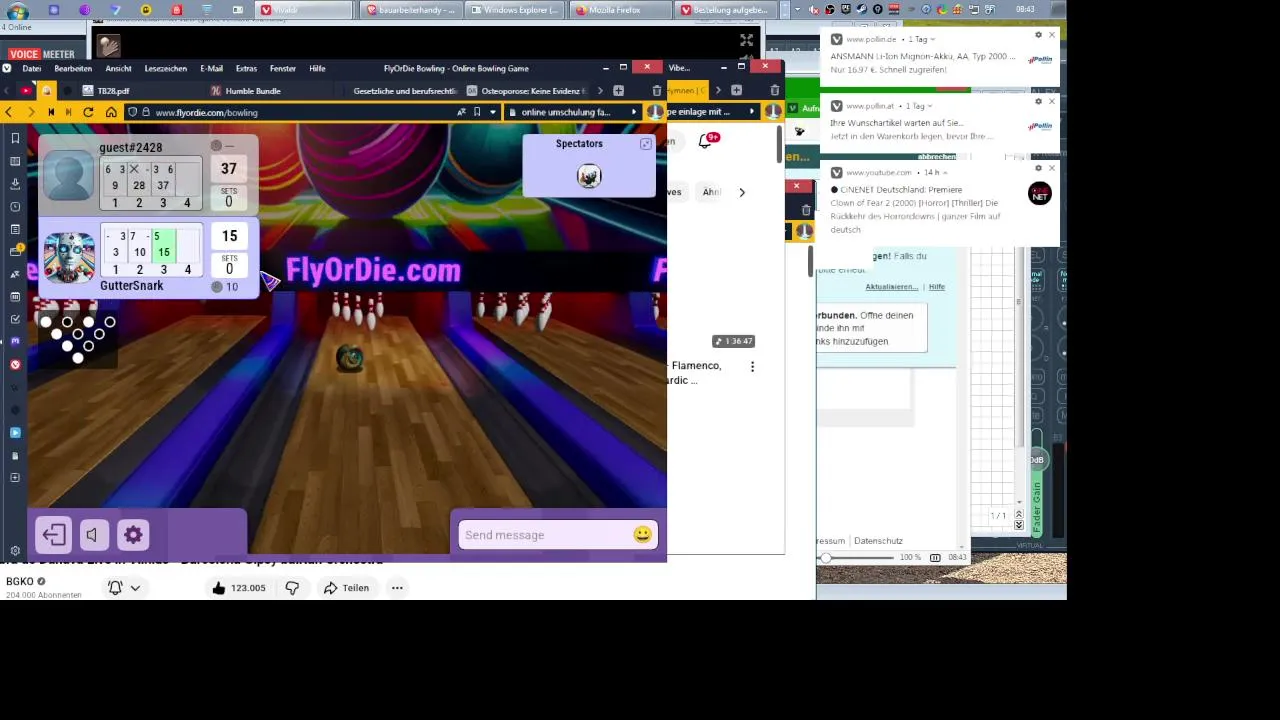1280x720 pixels.
Task: Open pollin.de ANSMANN notification settings gear
Action: [x=1038, y=35]
